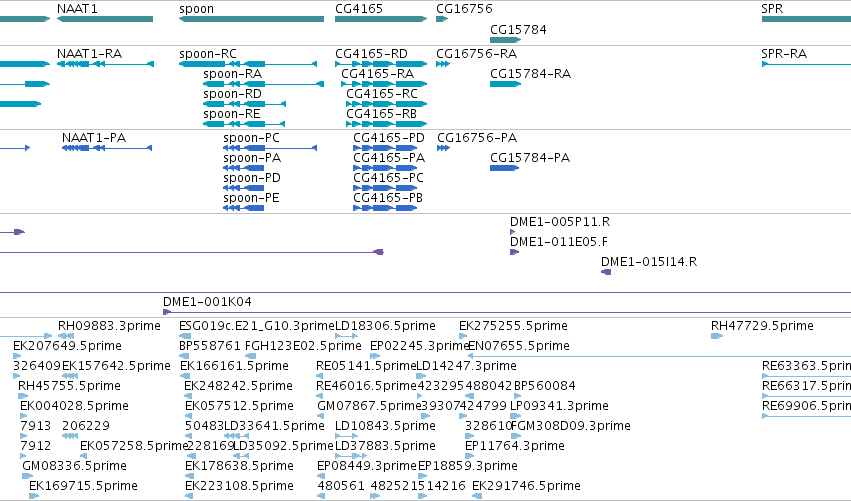Click the spoon-RE transcript label

[232, 114]
